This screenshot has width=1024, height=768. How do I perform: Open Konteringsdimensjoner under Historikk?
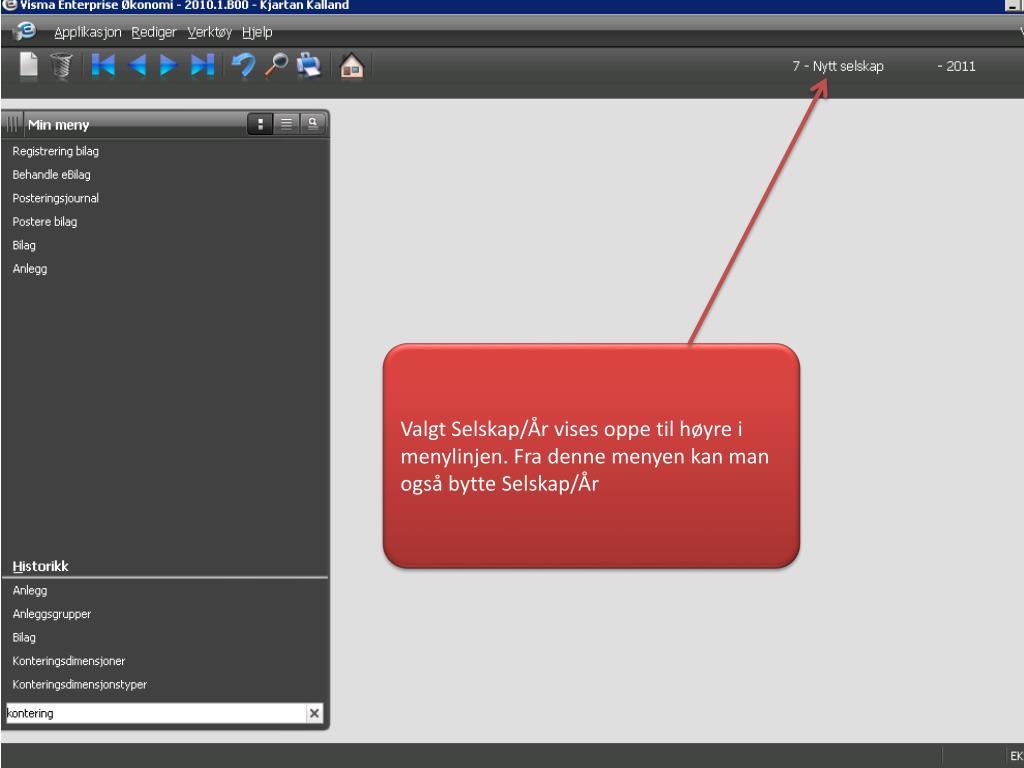coord(69,661)
